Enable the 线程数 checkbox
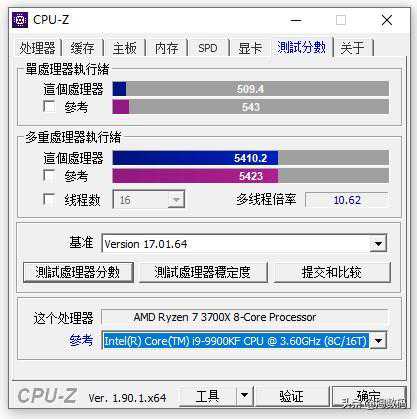Image resolution: width=417 pixels, height=419 pixels. 49,200
